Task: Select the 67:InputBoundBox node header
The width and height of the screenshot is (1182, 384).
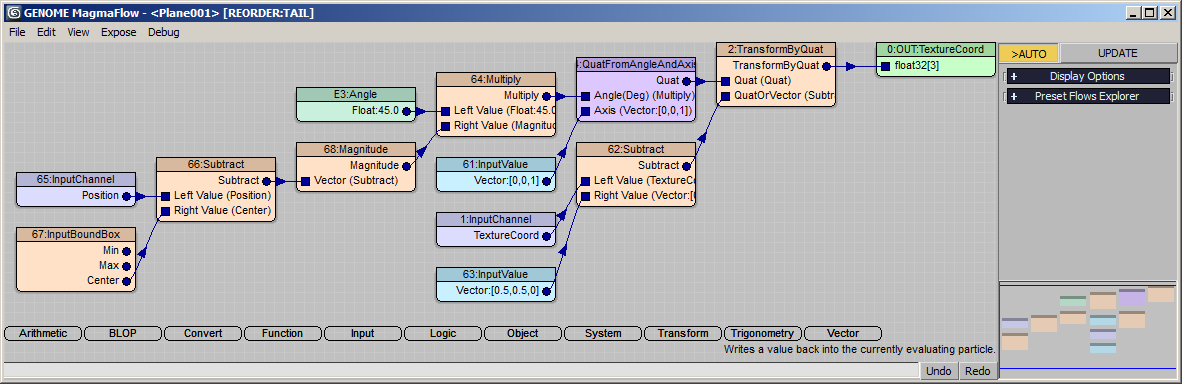Action: click(76, 235)
